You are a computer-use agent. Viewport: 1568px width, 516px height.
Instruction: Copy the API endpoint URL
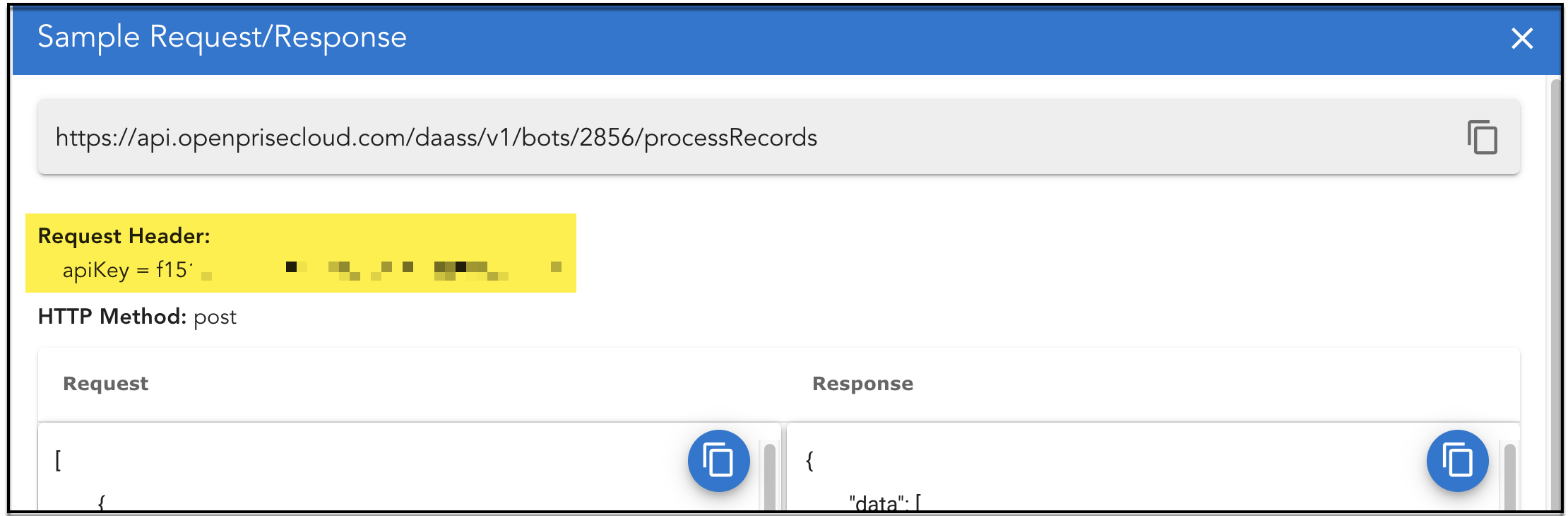[x=1482, y=137]
